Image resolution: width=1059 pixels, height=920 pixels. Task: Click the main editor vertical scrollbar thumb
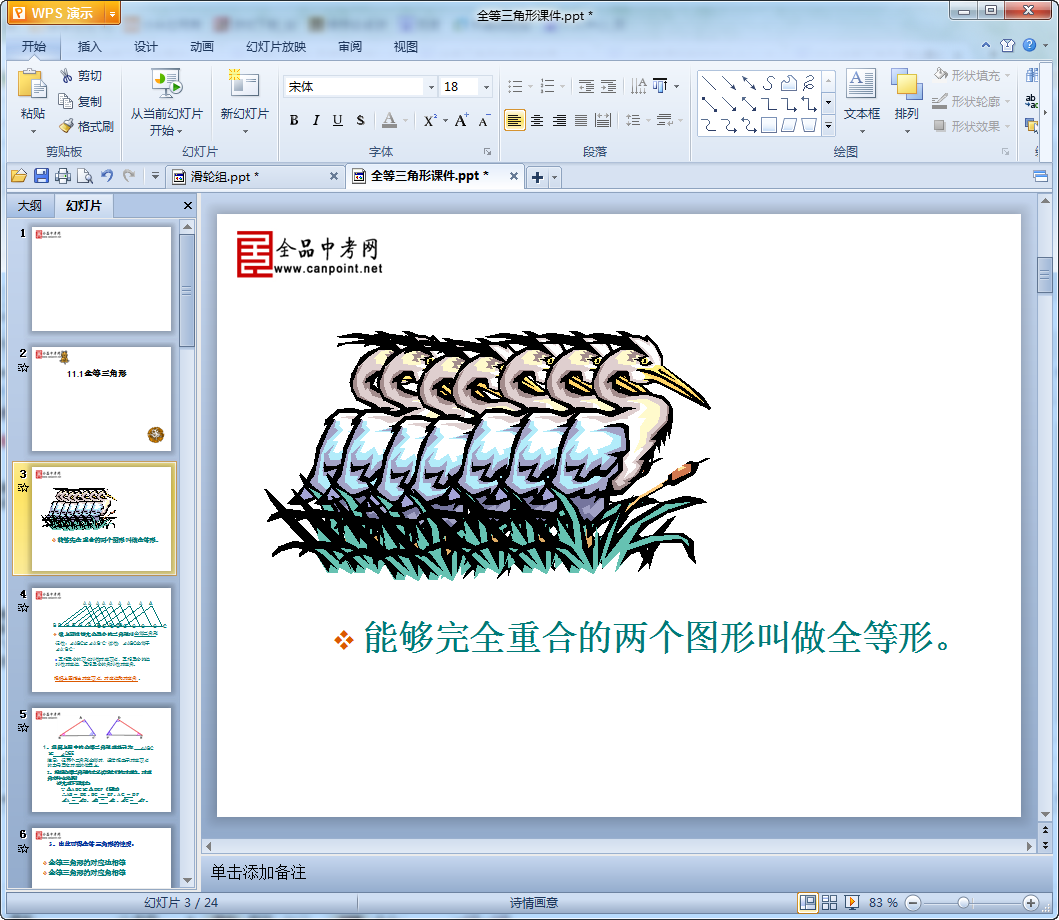coord(1045,274)
